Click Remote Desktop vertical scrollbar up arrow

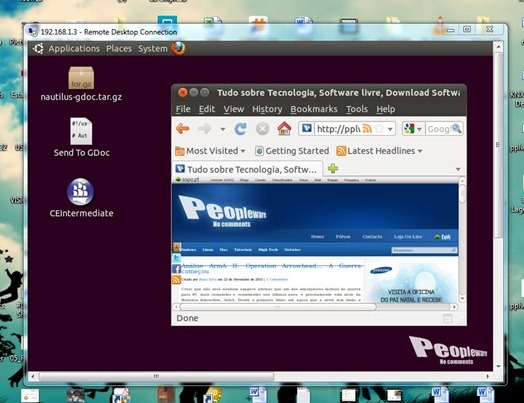[x=498, y=47]
